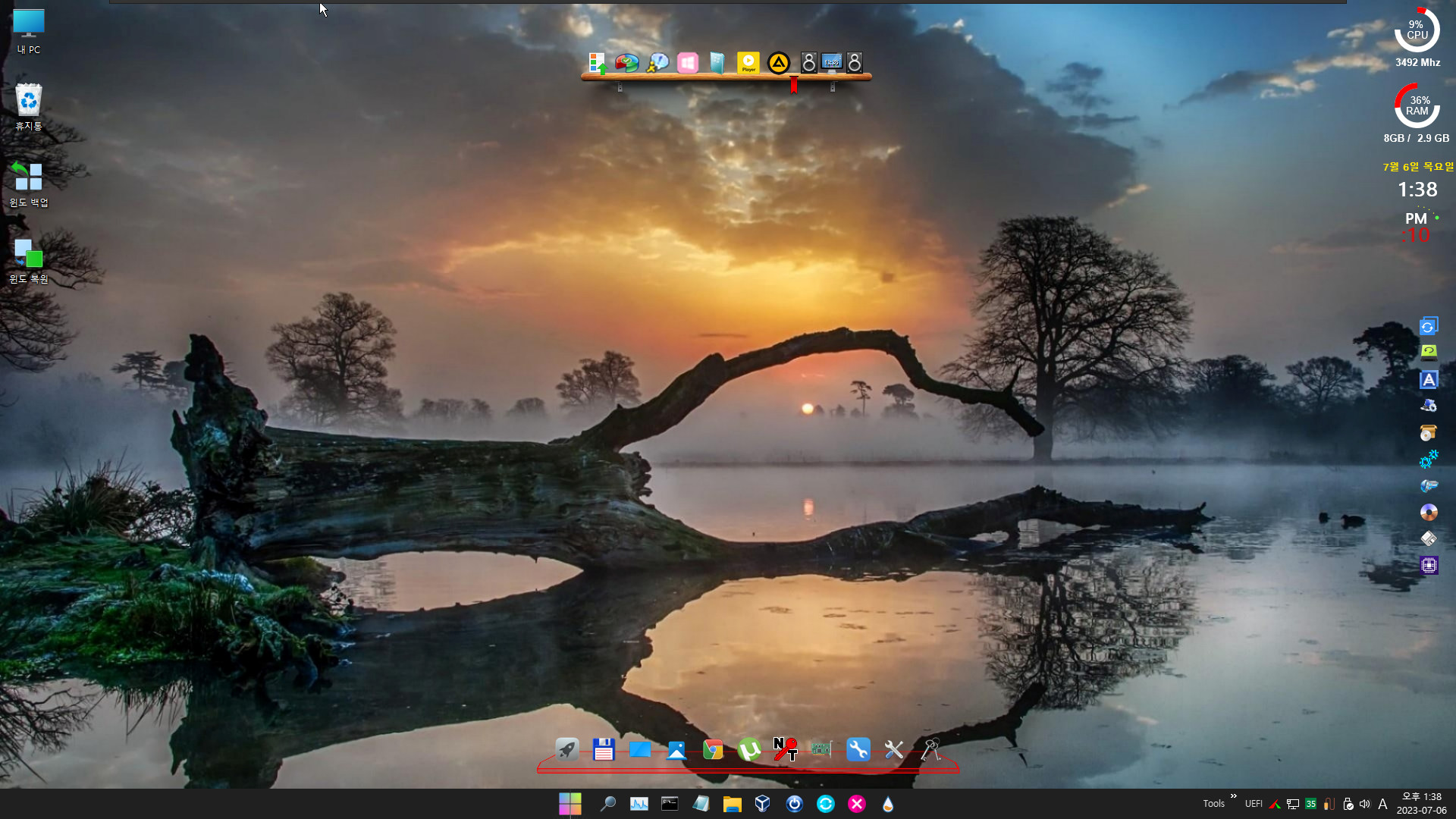Screen dimensions: 1456x819
Task: Open the NT red key password icon
Action: [785, 749]
